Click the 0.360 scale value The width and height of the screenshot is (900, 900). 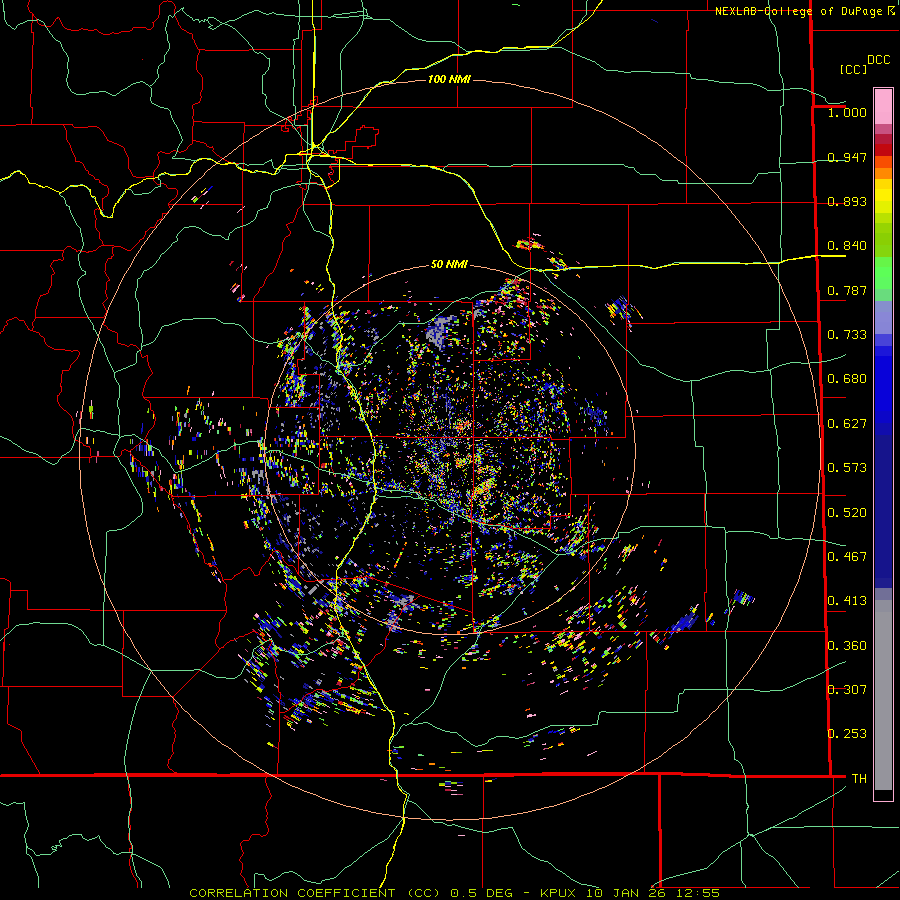click(847, 646)
